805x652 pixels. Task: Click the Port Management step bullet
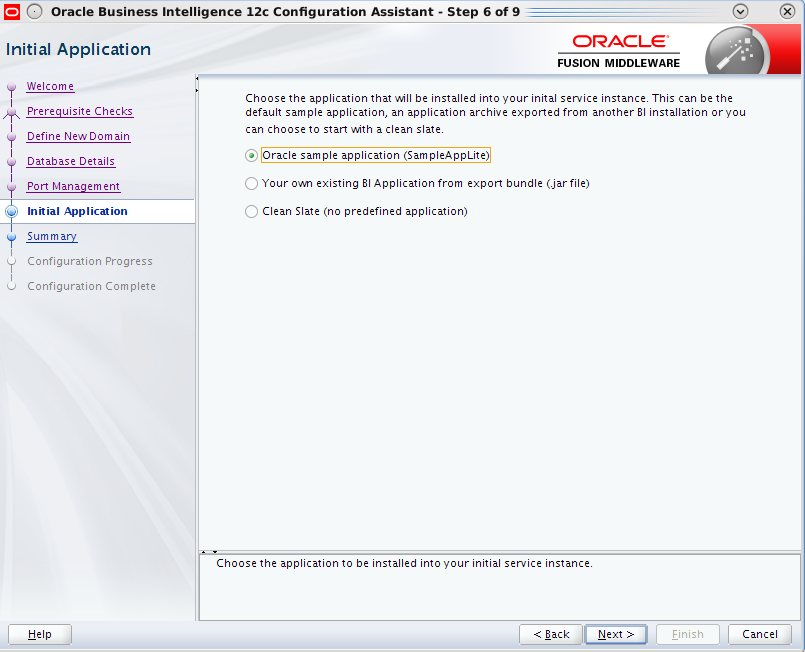coord(11,187)
